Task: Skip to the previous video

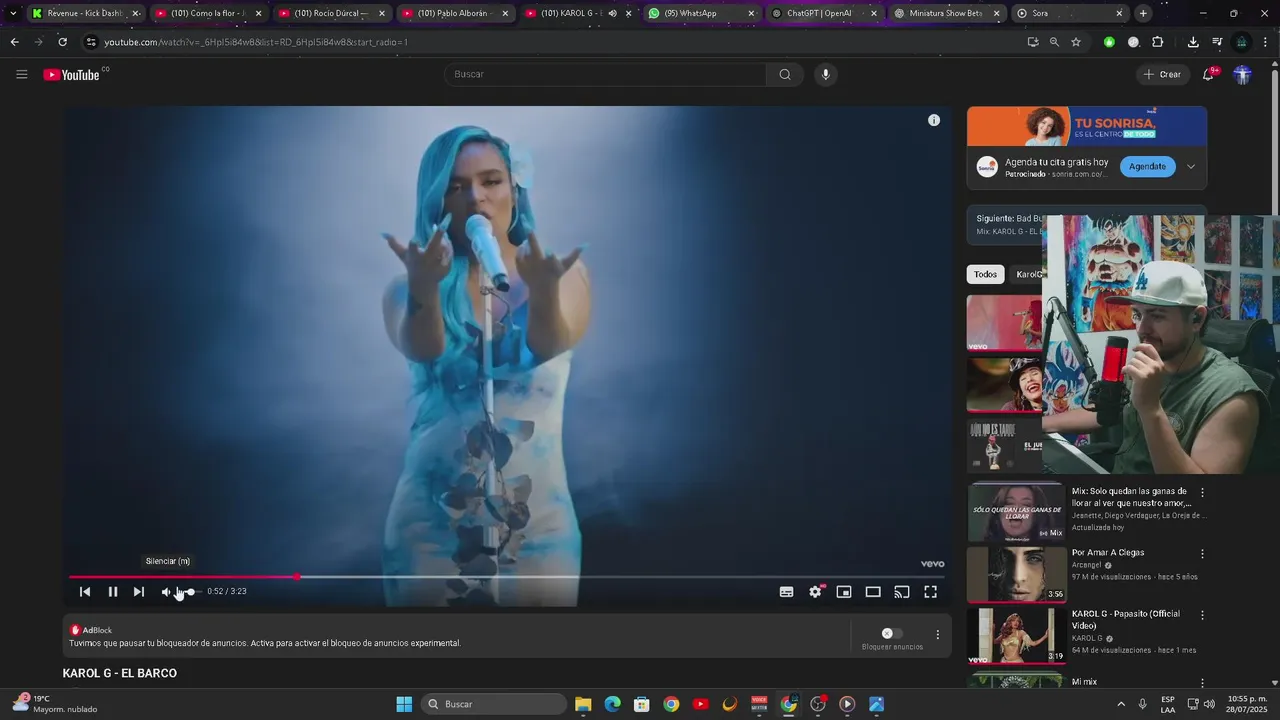Action: coord(85,592)
